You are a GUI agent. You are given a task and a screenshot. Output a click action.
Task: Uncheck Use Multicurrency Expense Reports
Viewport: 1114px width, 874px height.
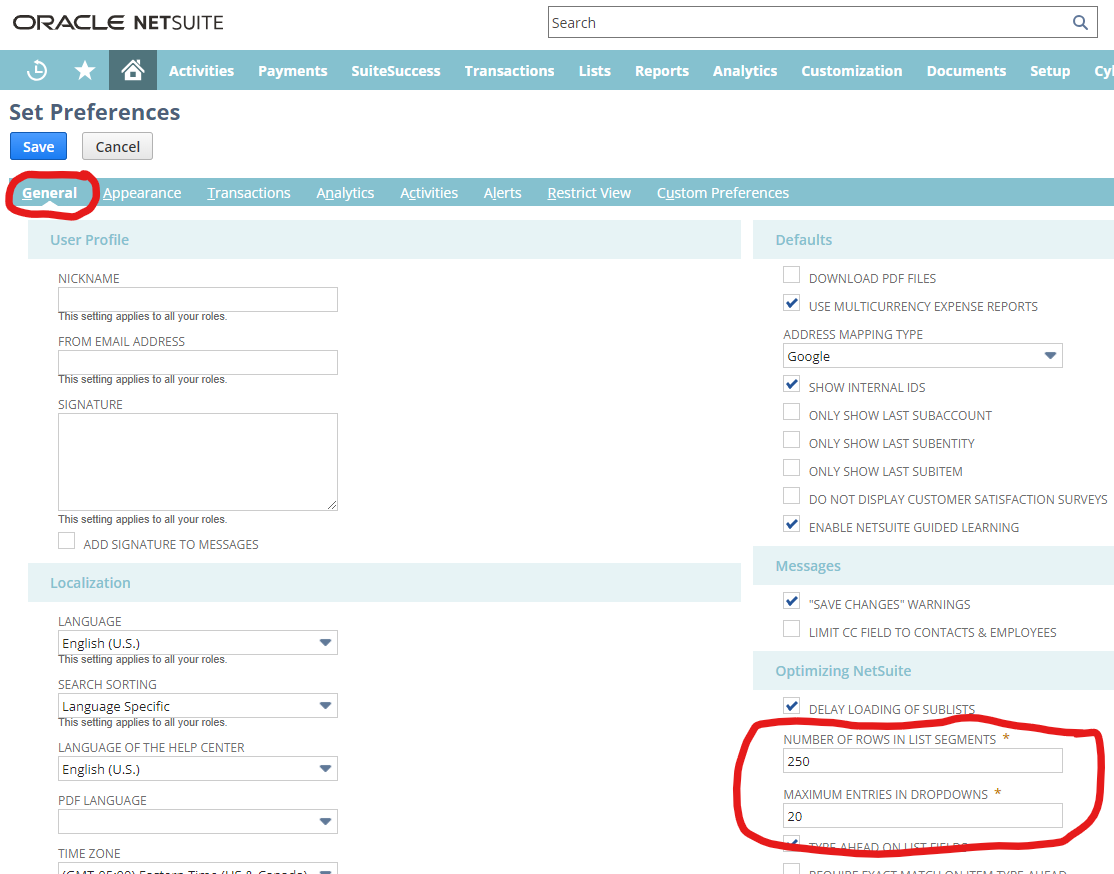point(791,303)
